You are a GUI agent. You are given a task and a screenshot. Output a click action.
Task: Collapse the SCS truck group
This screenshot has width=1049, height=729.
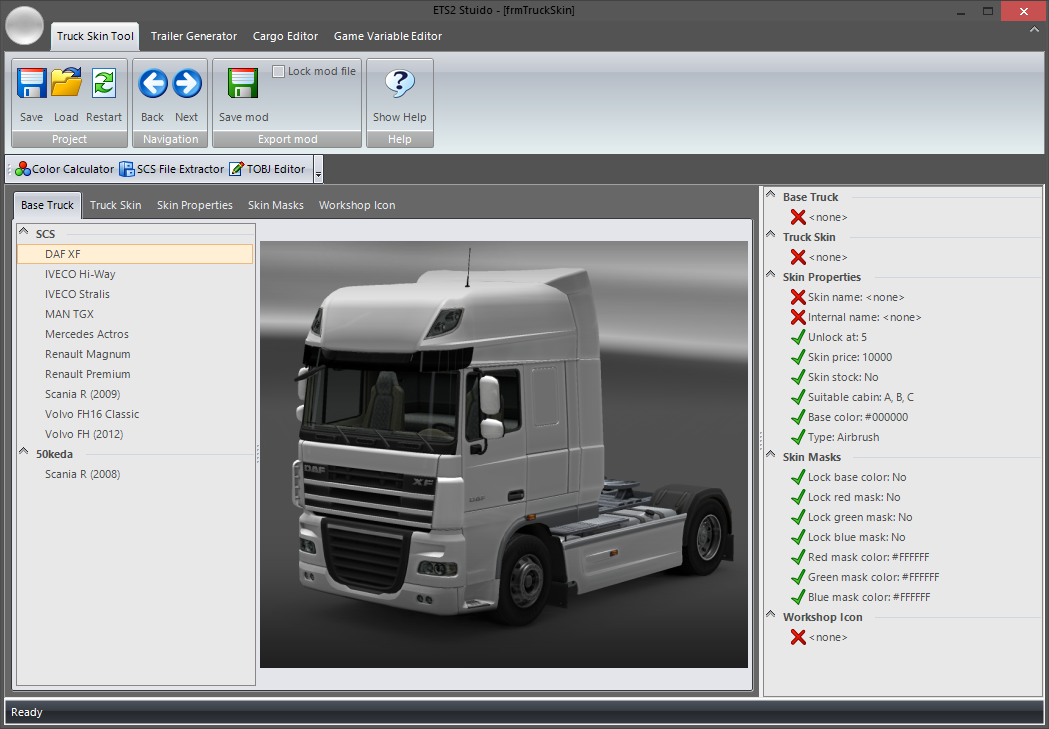[x=23, y=232]
